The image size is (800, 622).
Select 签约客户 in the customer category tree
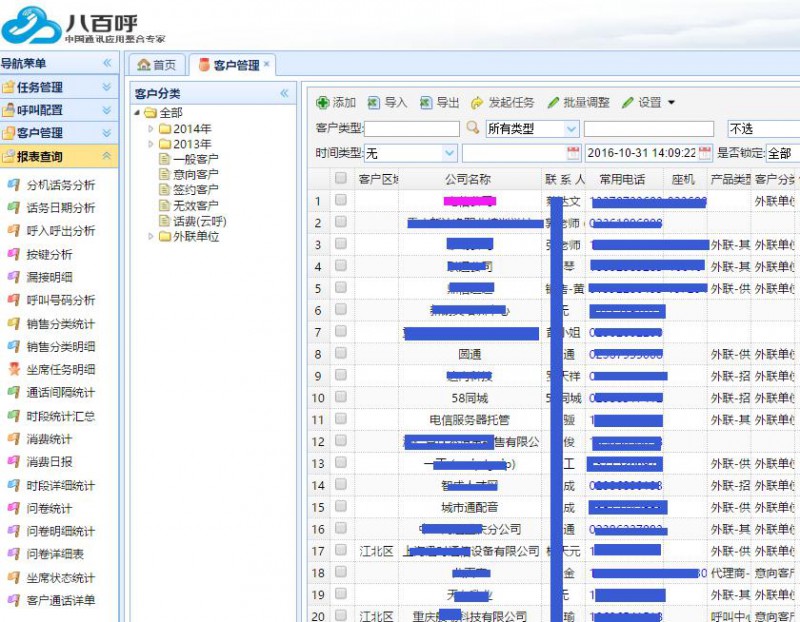pos(195,190)
